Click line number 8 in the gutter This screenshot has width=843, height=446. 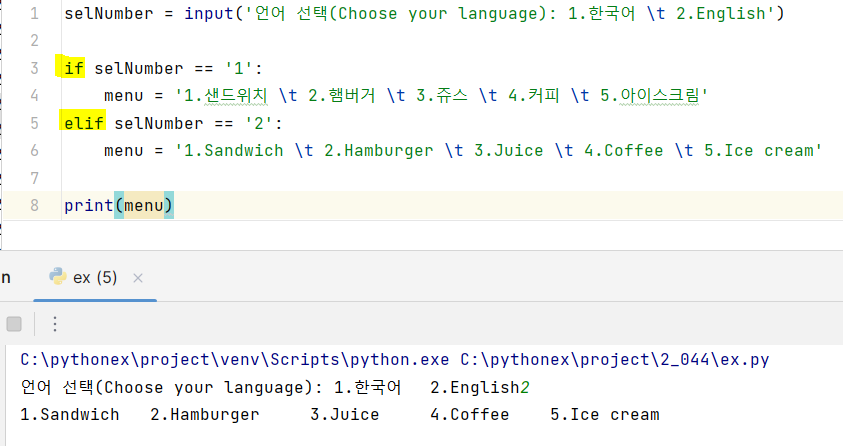pyautogui.click(x=34, y=205)
